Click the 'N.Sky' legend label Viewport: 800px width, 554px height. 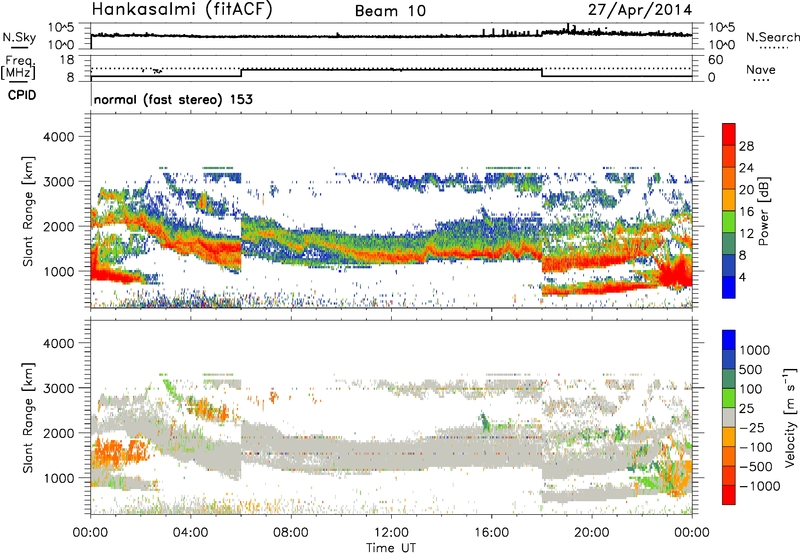[x=19, y=37]
